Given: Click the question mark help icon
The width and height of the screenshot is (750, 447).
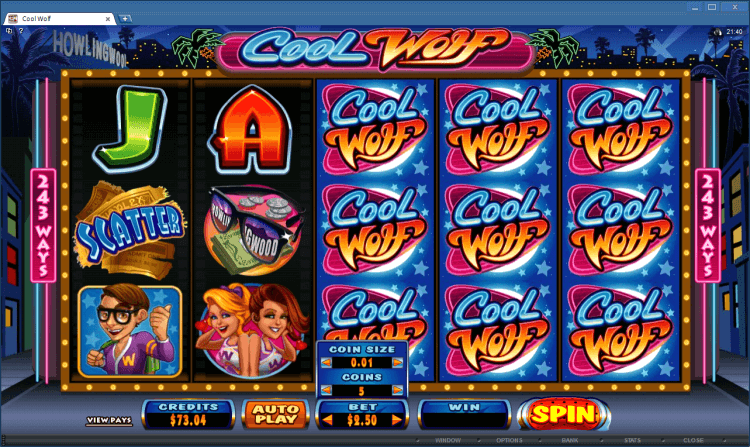Looking at the screenshot, I should 21,31.
